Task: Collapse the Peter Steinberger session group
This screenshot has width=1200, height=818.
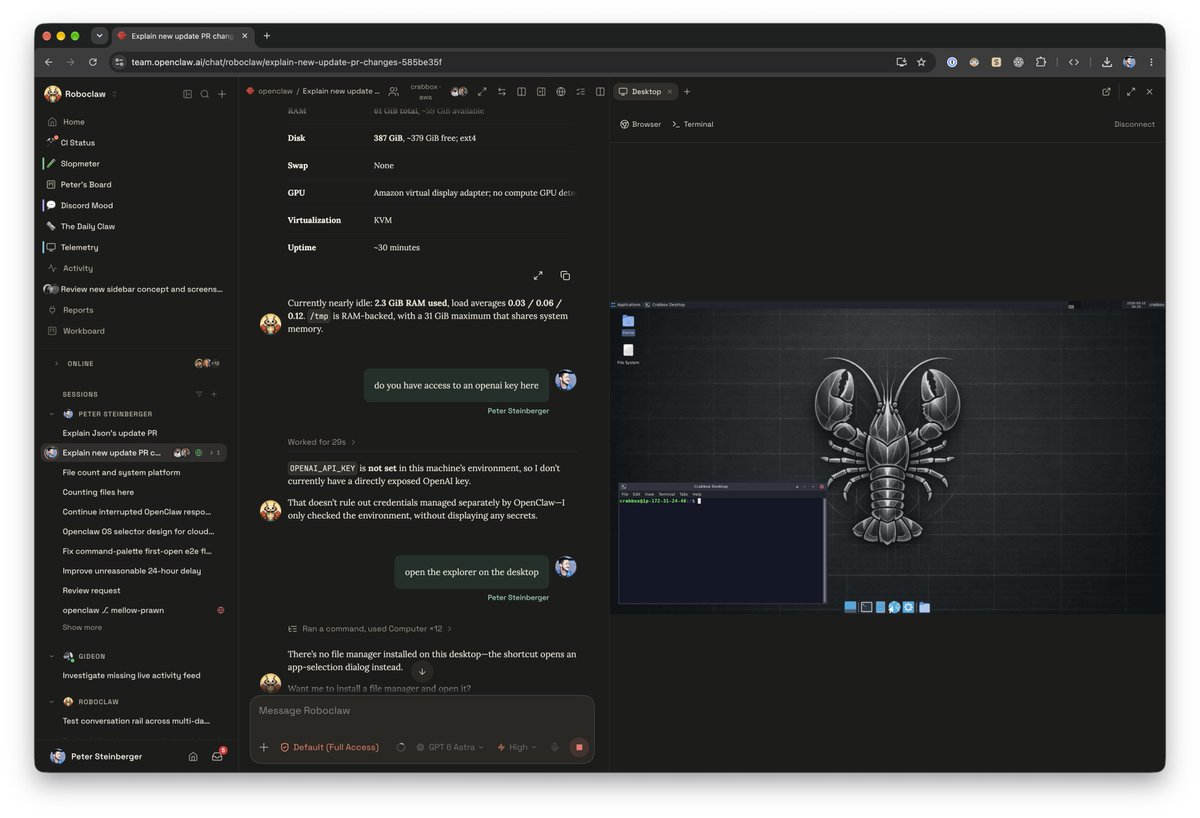Action: [52, 414]
